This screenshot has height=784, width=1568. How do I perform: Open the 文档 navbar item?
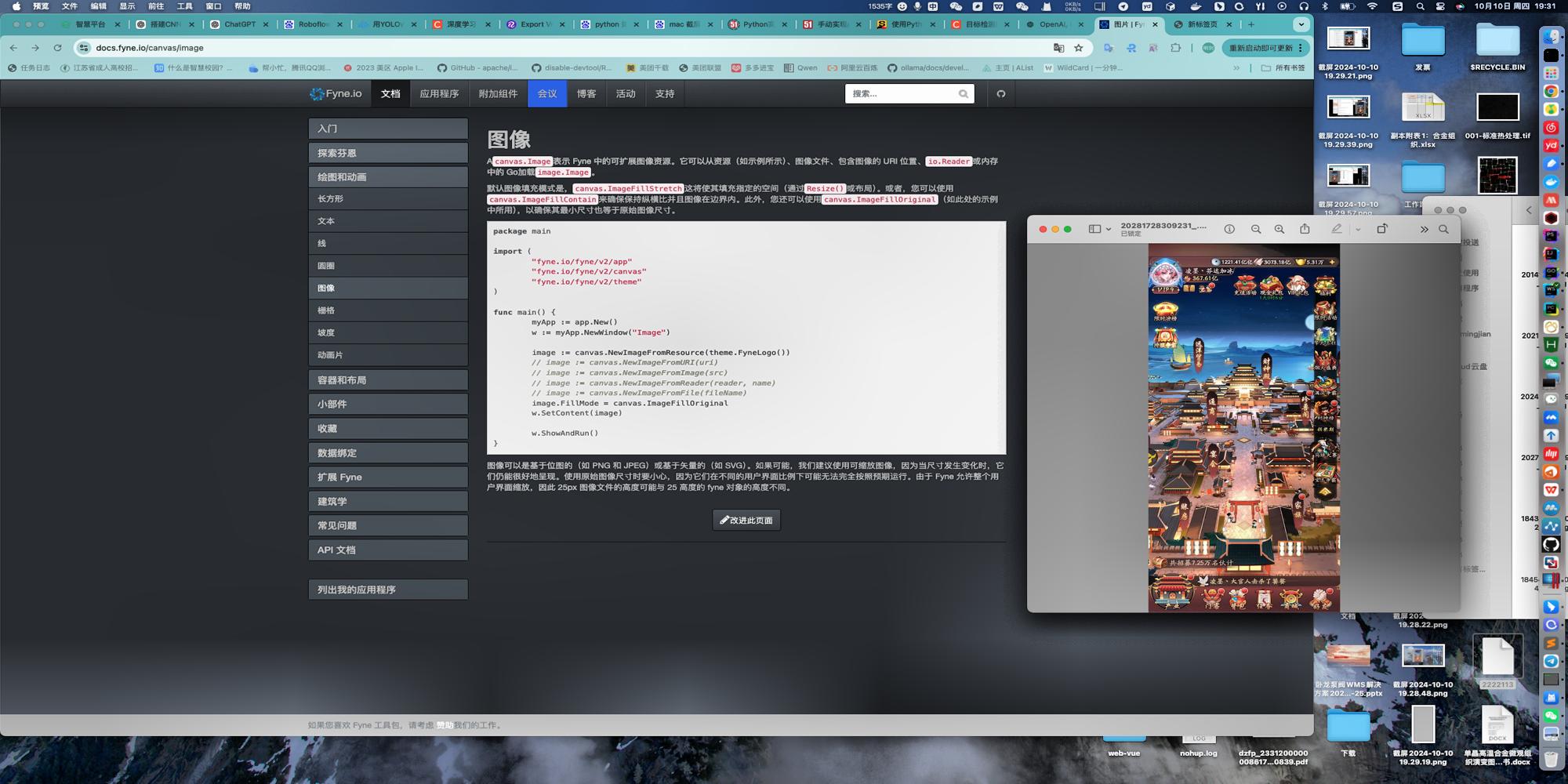(390, 94)
